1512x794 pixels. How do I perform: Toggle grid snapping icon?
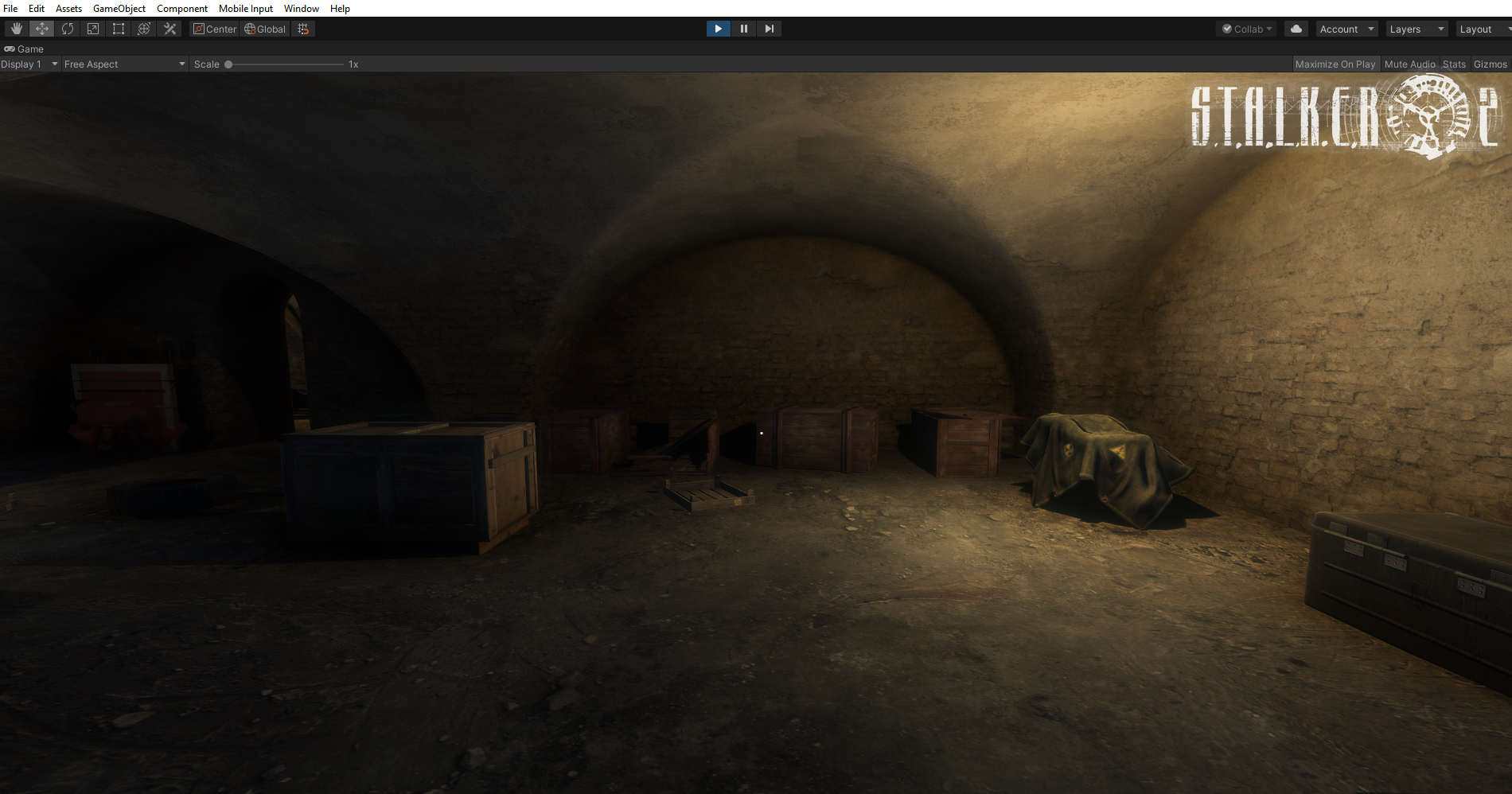tap(303, 29)
